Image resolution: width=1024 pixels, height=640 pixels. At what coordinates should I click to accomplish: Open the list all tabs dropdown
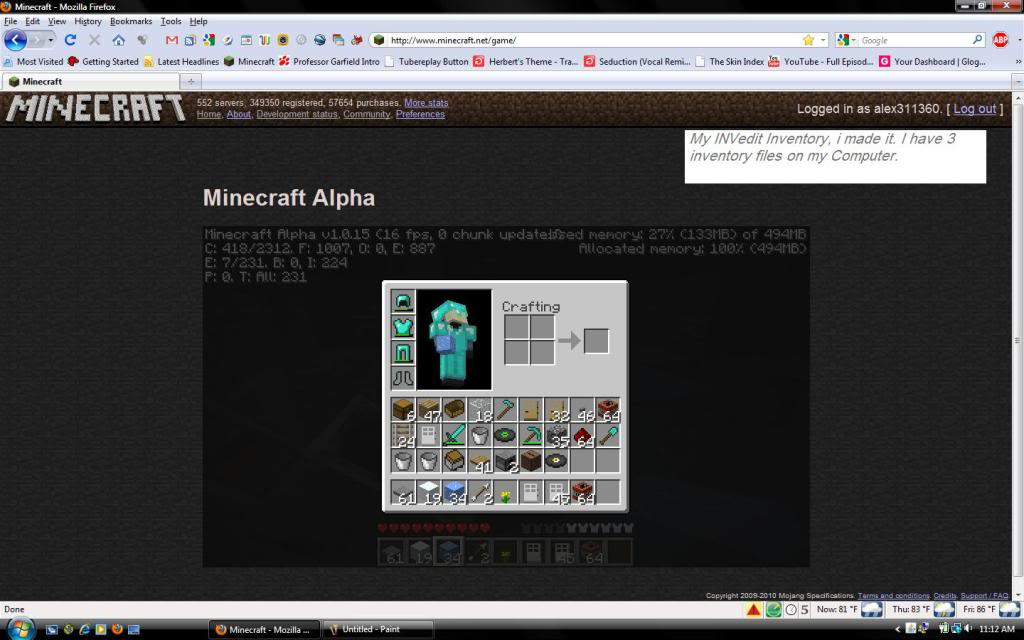[x=1017, y=82]
